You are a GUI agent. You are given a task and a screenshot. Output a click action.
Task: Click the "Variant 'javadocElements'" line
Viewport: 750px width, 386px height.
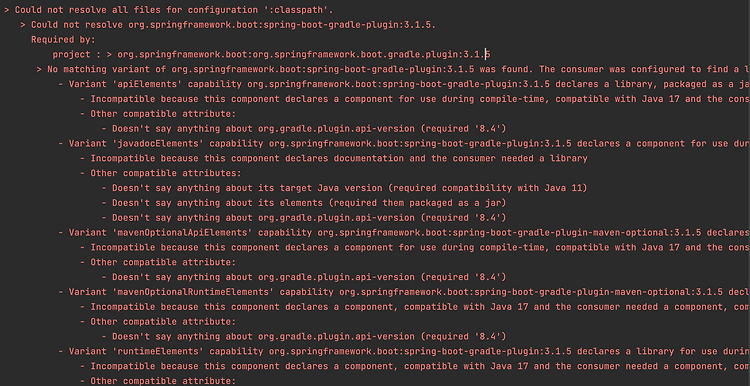[404, 143]
